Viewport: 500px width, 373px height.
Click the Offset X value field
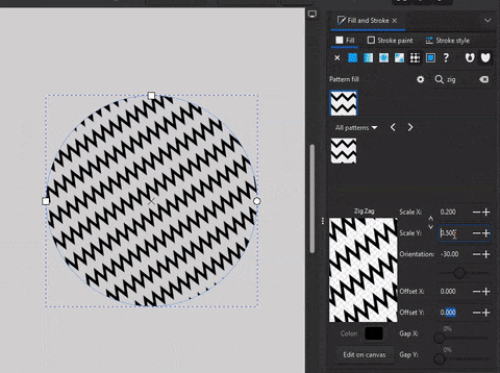453,292
